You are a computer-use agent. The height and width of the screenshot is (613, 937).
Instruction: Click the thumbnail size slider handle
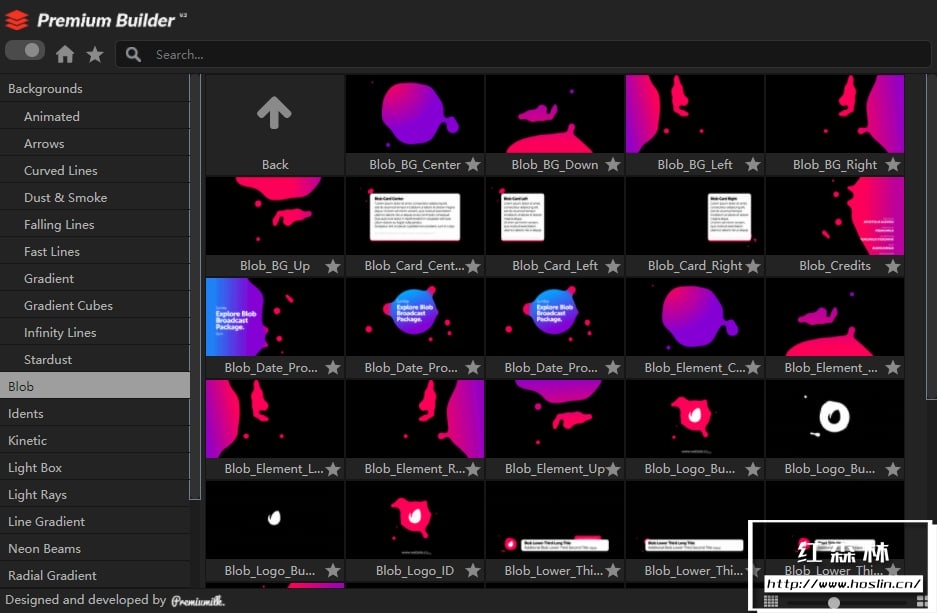point(834,602)
